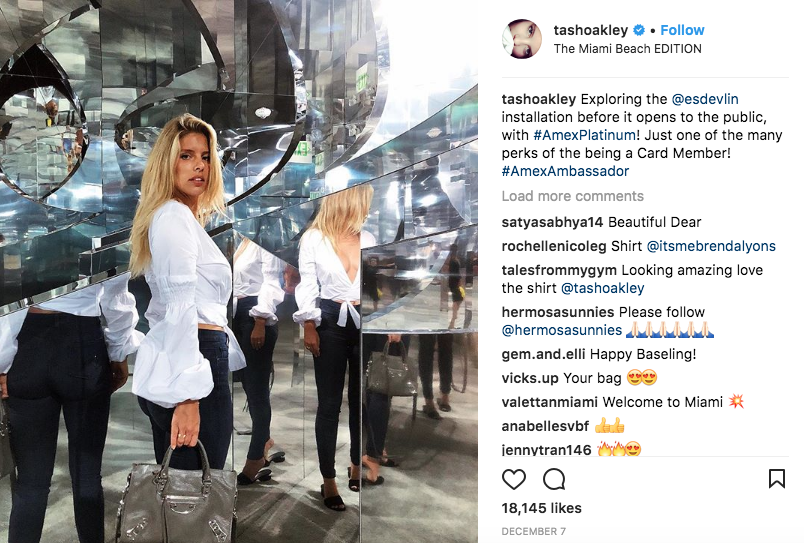Open the #AmexAmbassador hashtag
The image size is (804, 543).
565,171
